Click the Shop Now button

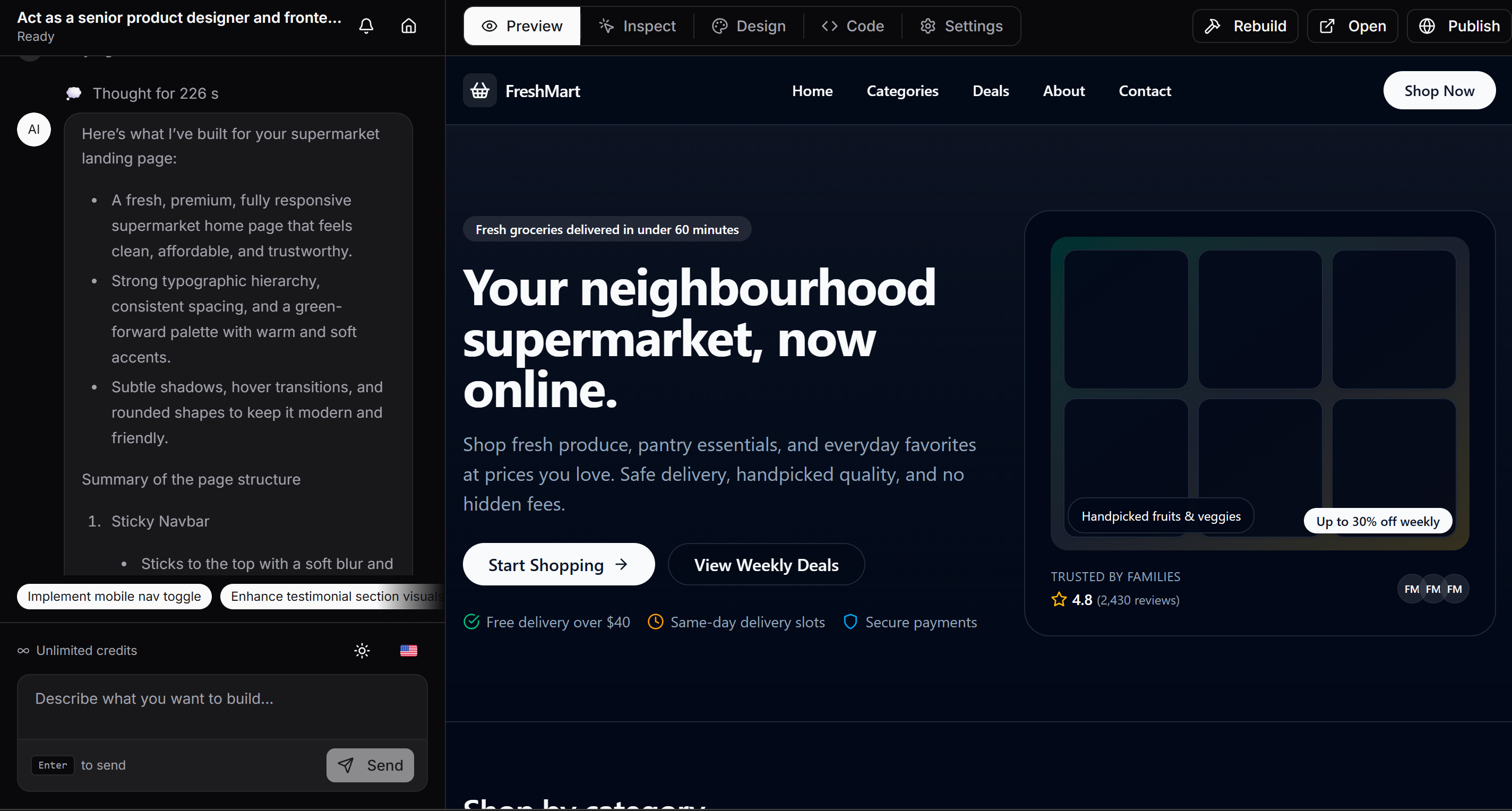coord(1439,90)
